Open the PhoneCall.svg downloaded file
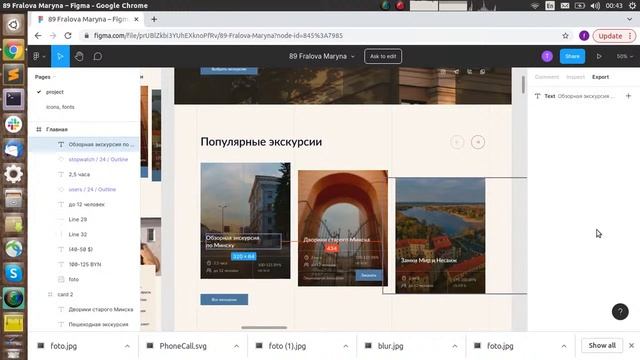This screenshot has height=360, width=640. point(183,346)
